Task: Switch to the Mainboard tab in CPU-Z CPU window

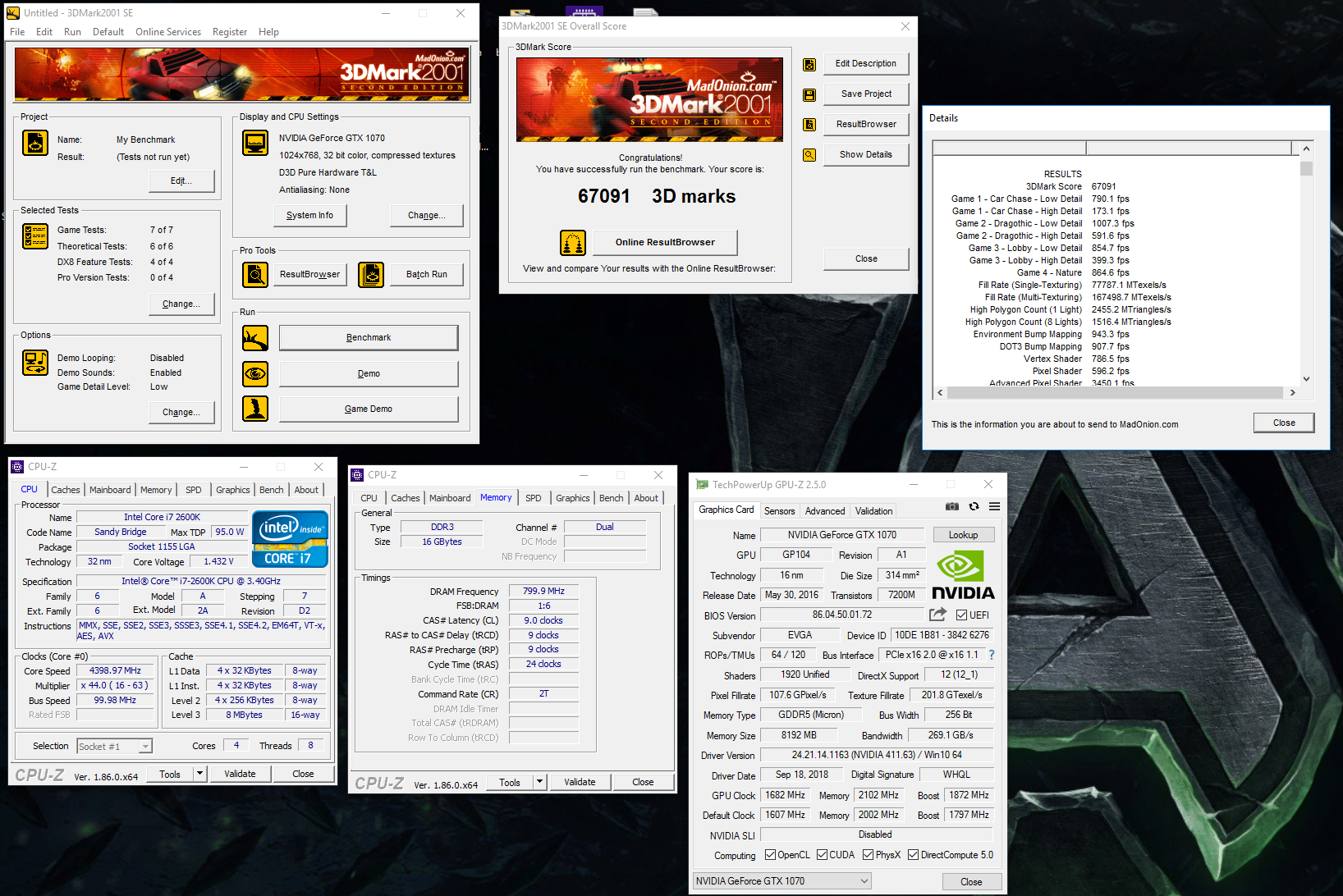Action: click(x=110, y=490)
